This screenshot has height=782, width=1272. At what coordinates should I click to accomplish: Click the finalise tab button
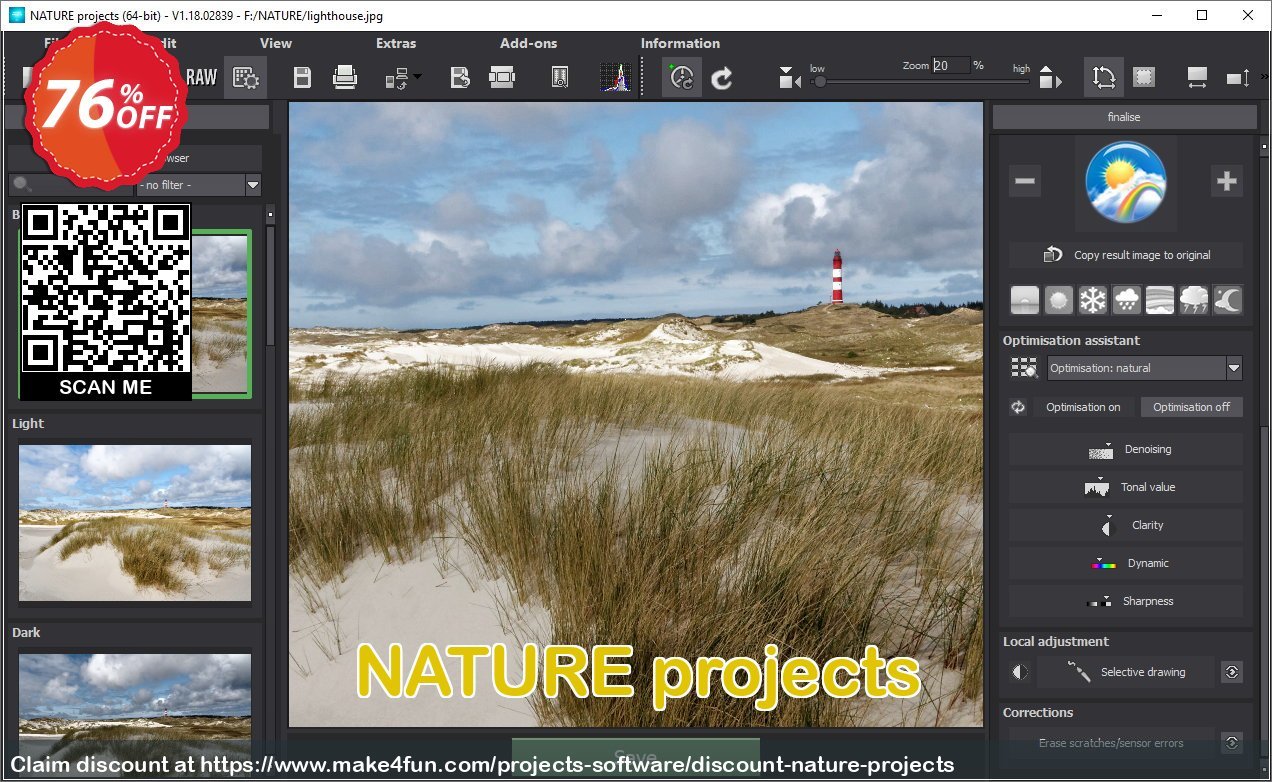(1124, 117)
